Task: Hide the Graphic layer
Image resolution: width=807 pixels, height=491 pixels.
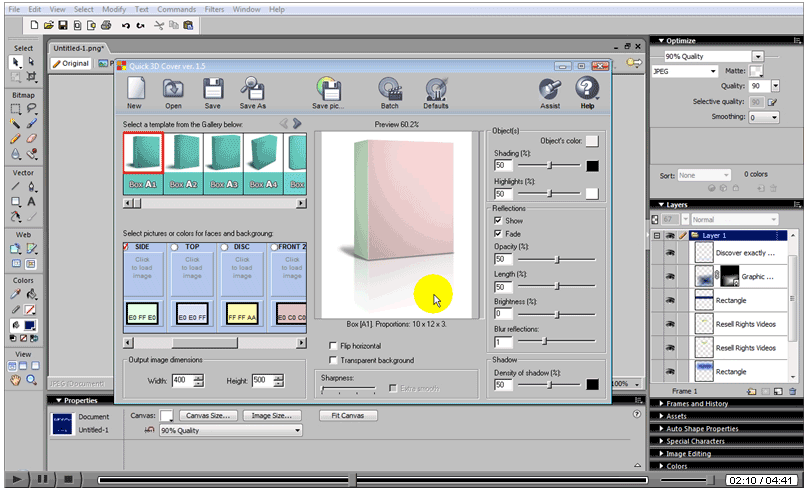Action: tap(670, 276)
